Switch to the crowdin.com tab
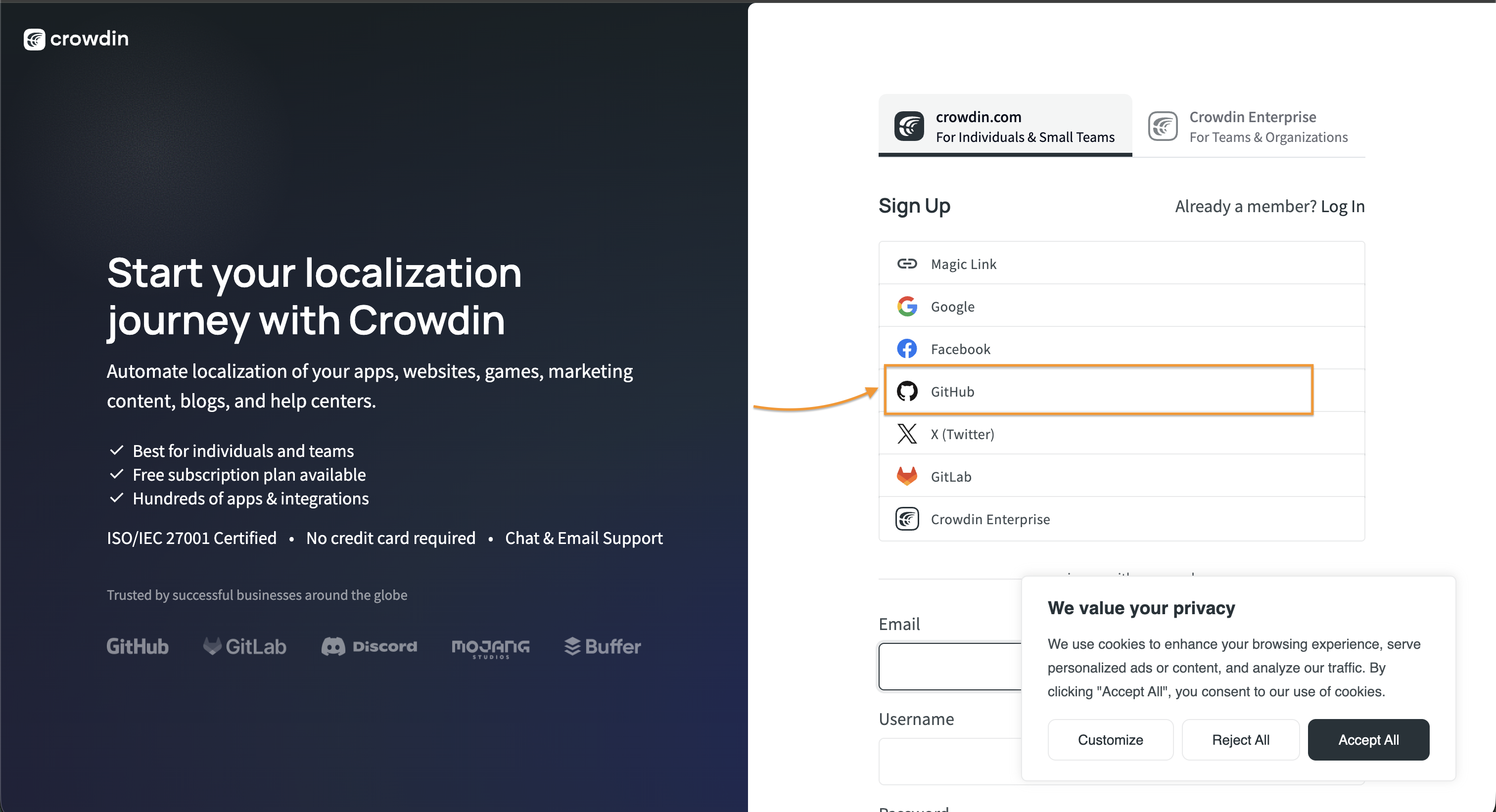Screen dimensions: 1496x812 [1005, 126]
